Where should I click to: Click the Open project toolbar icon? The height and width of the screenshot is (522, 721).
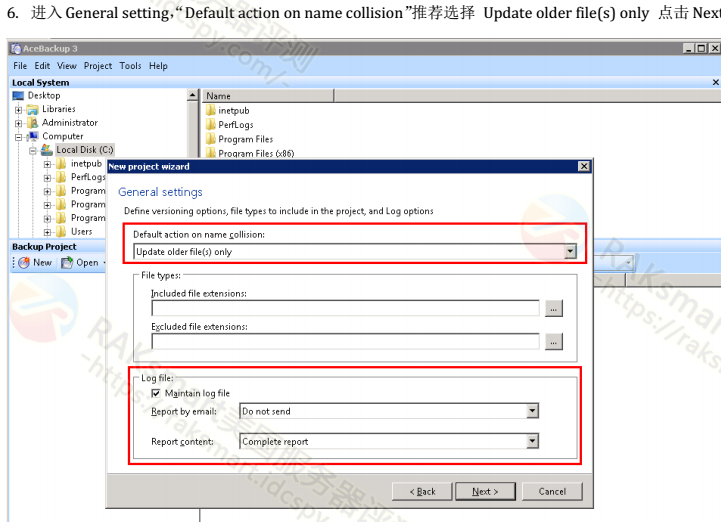67,263
